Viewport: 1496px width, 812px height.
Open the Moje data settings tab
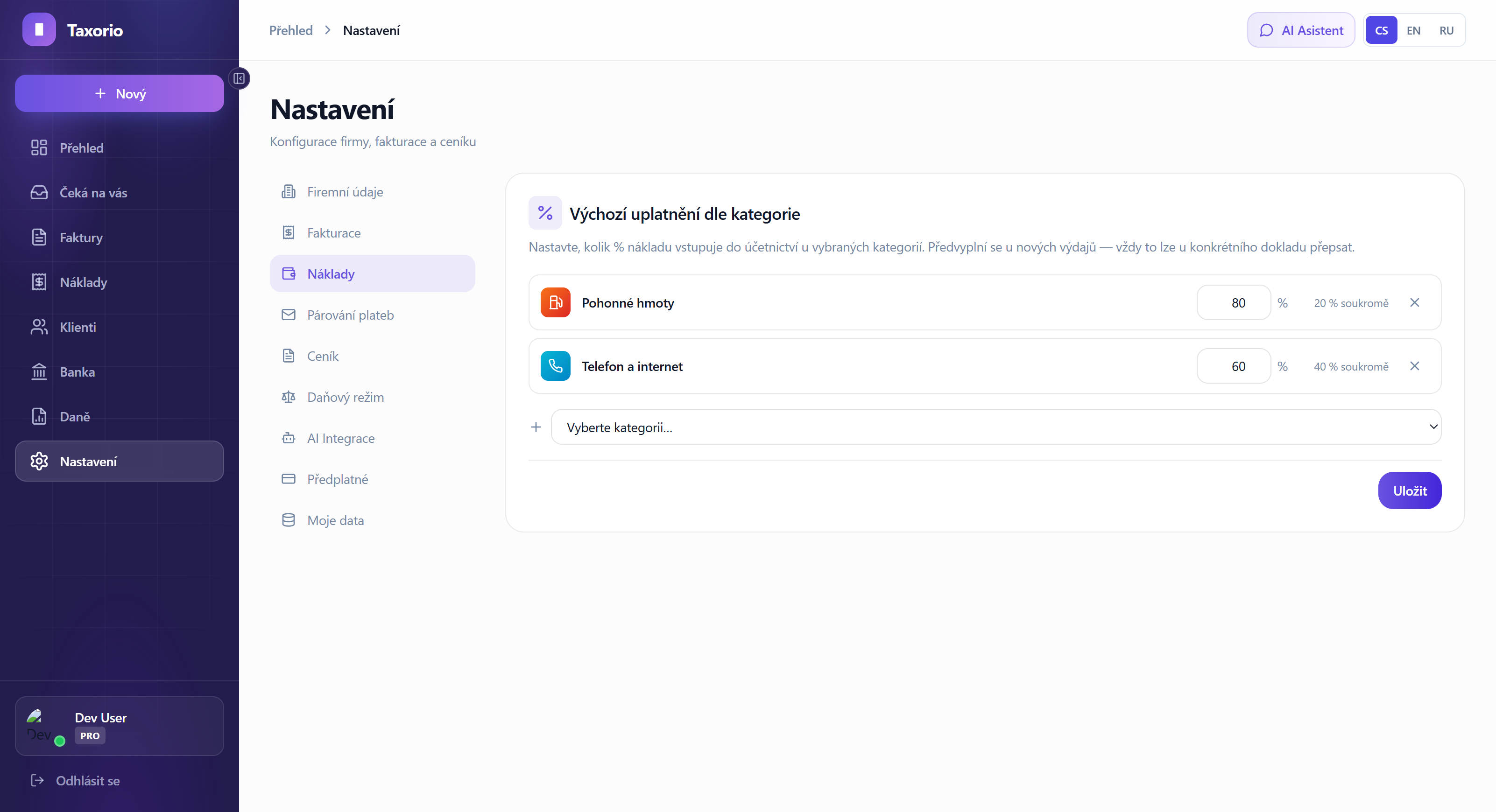(372, 520)
